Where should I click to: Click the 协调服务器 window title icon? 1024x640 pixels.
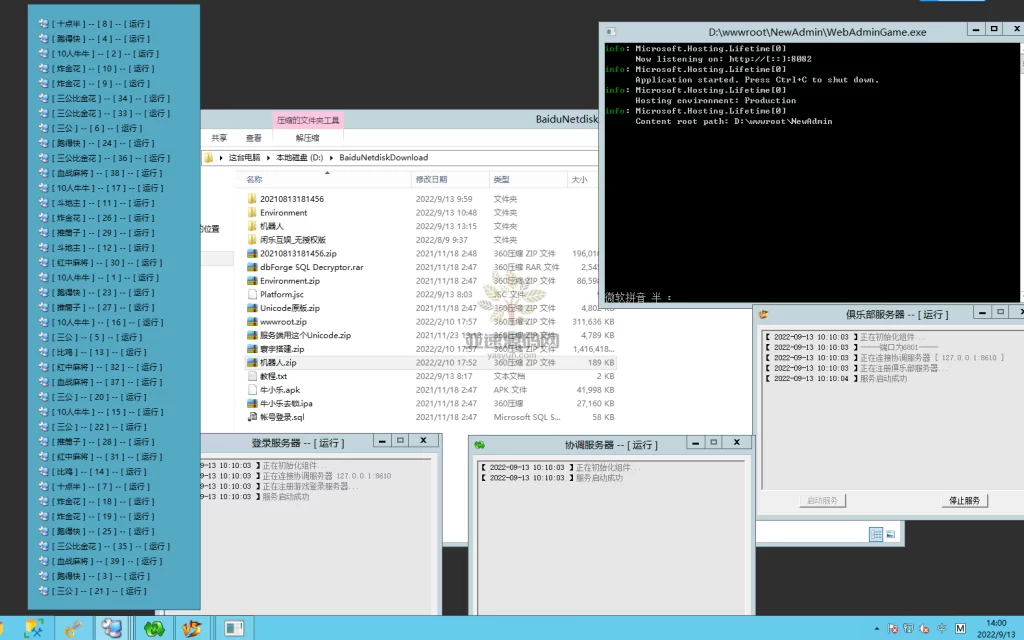pyautogui.click(x=480, y=445)
